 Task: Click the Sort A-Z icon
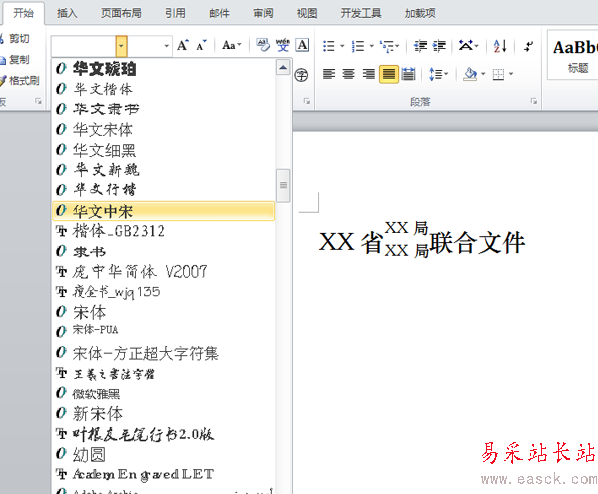coord(500,46)
